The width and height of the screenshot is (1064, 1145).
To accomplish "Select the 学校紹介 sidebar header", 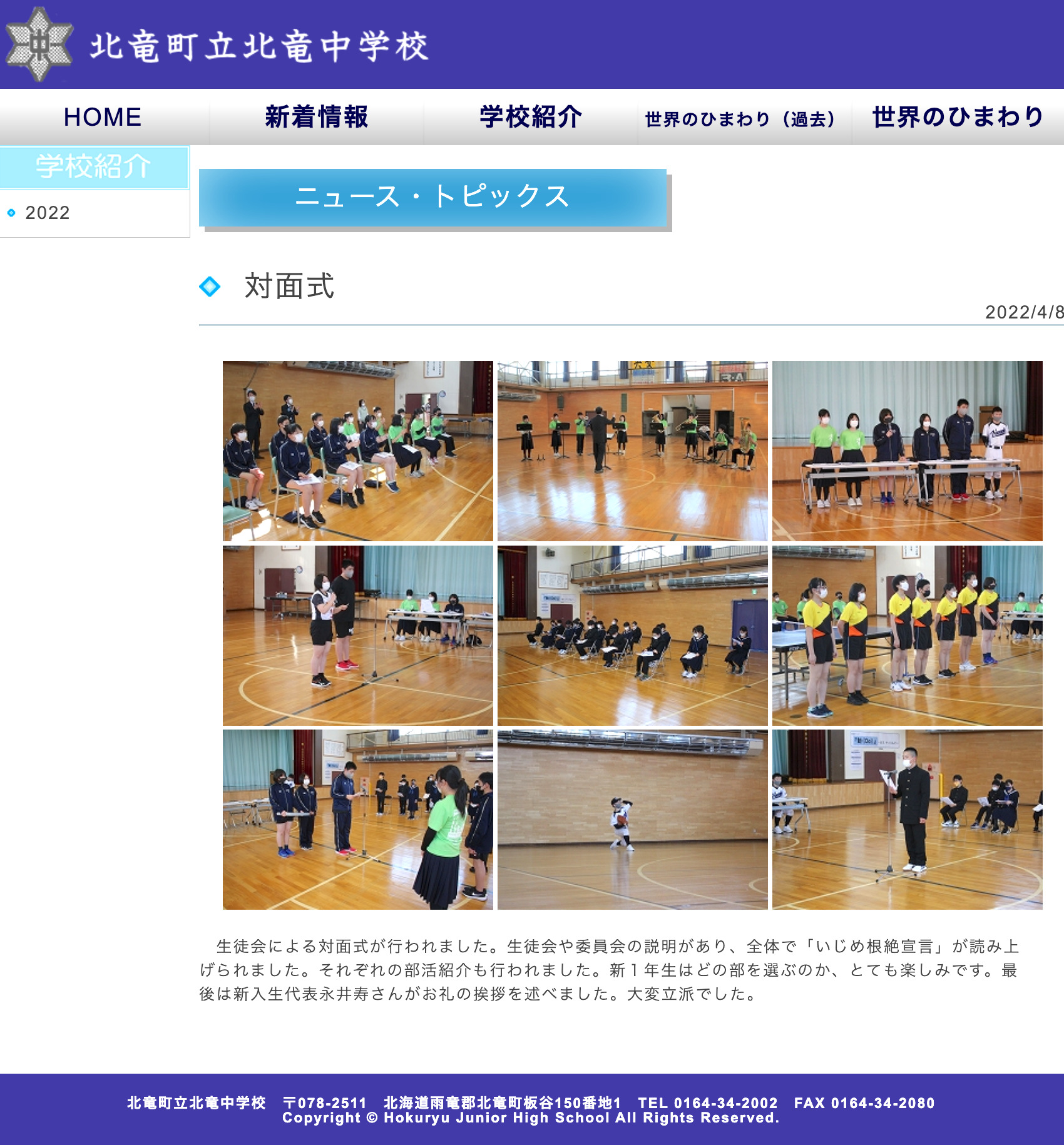I will tap(94, 165).
